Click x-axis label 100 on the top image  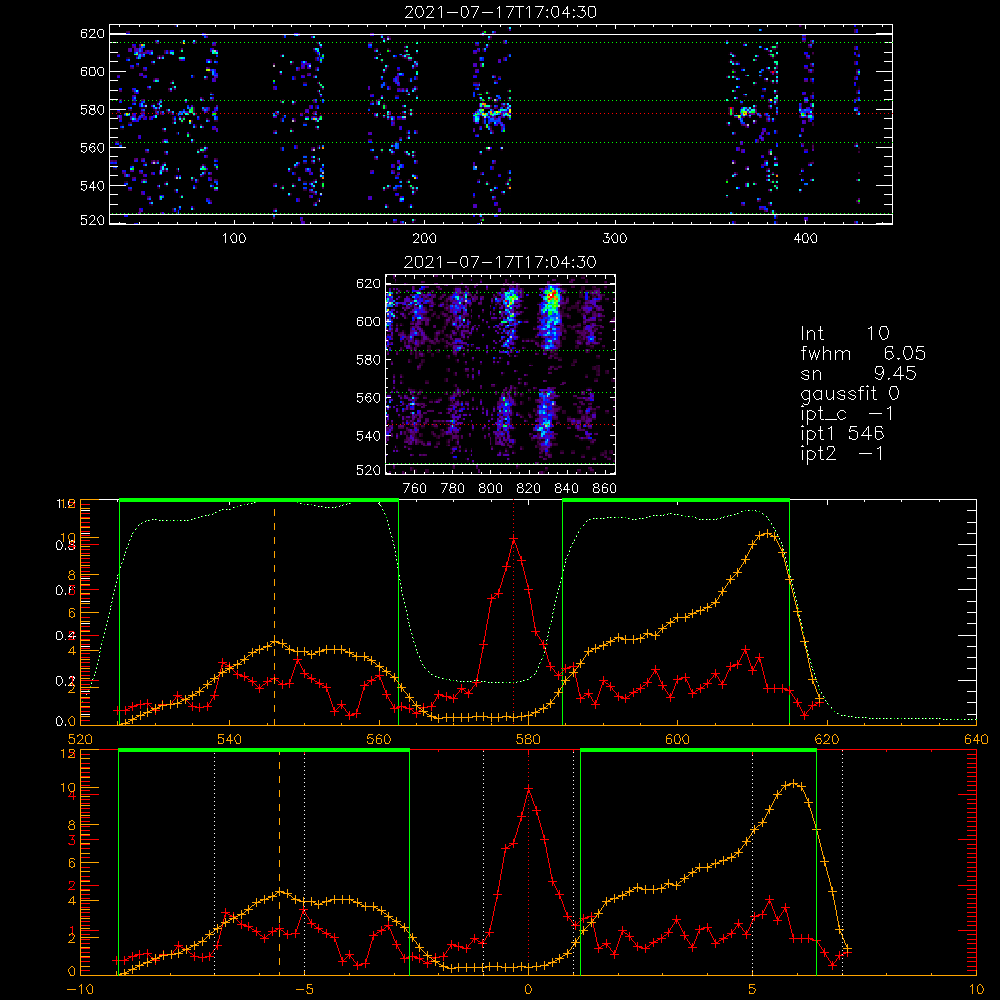234,239
